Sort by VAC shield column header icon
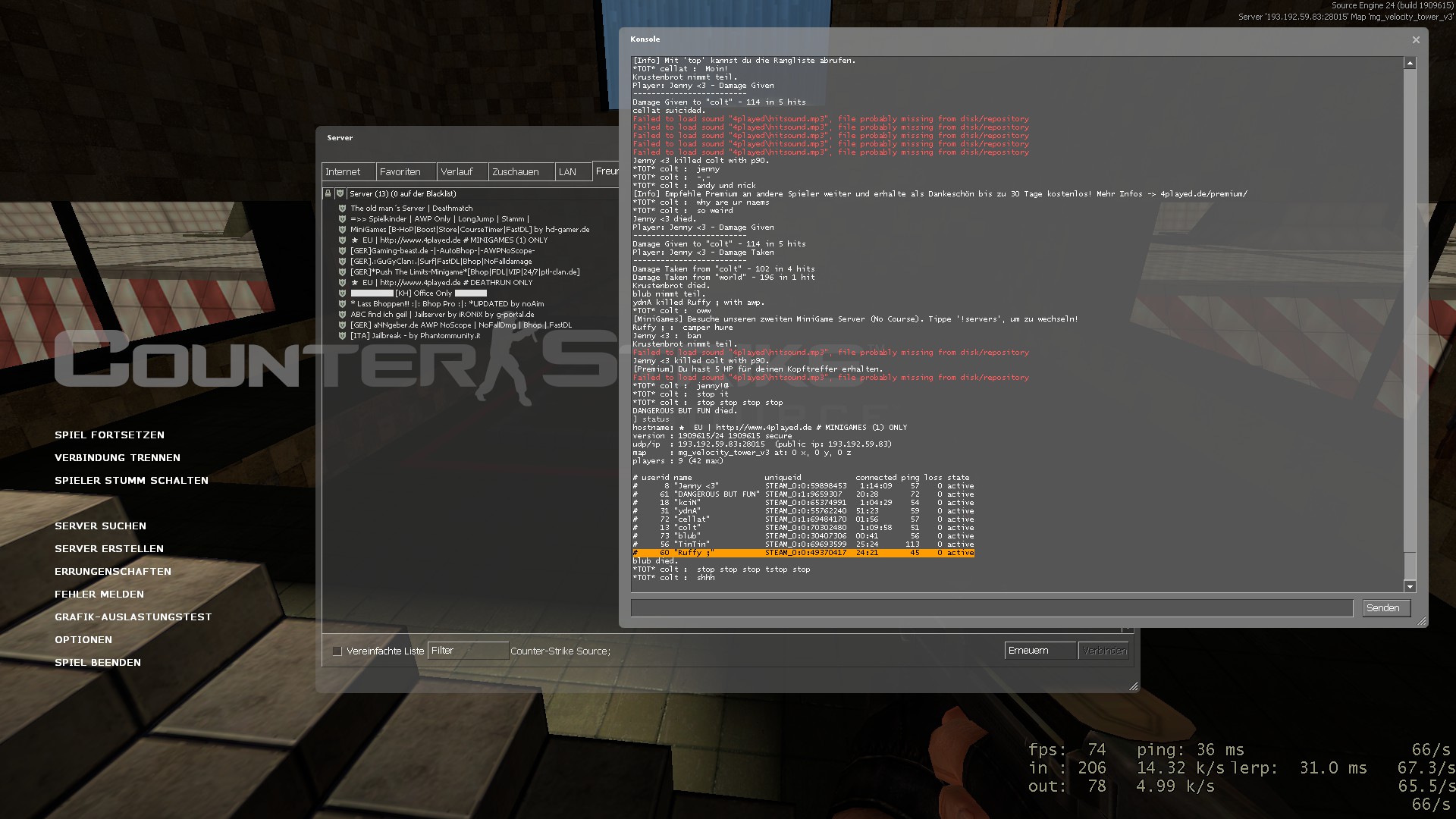The image size is (1456, 819). 340,194
